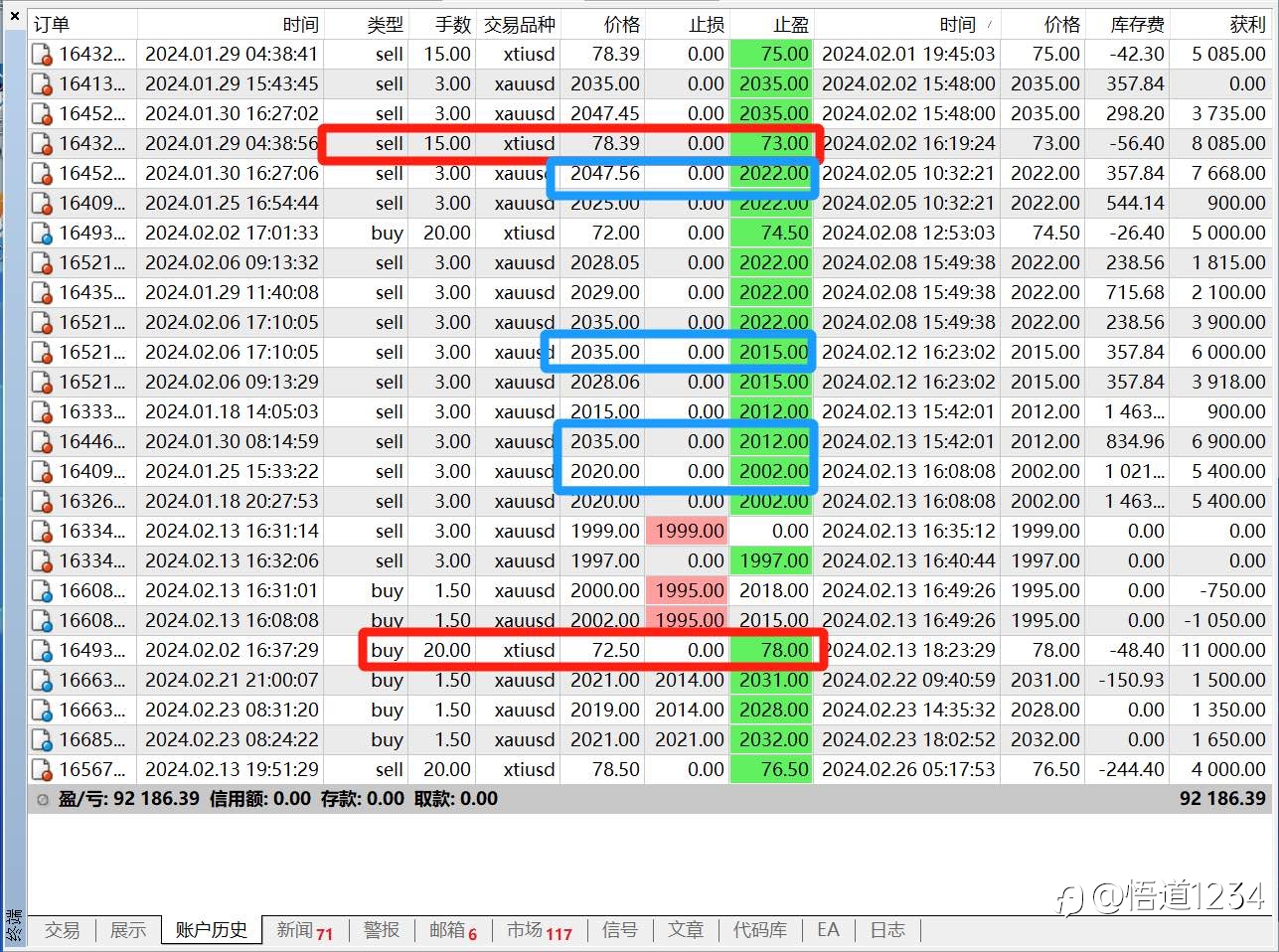Click the profit value 11 000.00
Viewport: 1279px width, 952px height.
tap(1223, 651)
